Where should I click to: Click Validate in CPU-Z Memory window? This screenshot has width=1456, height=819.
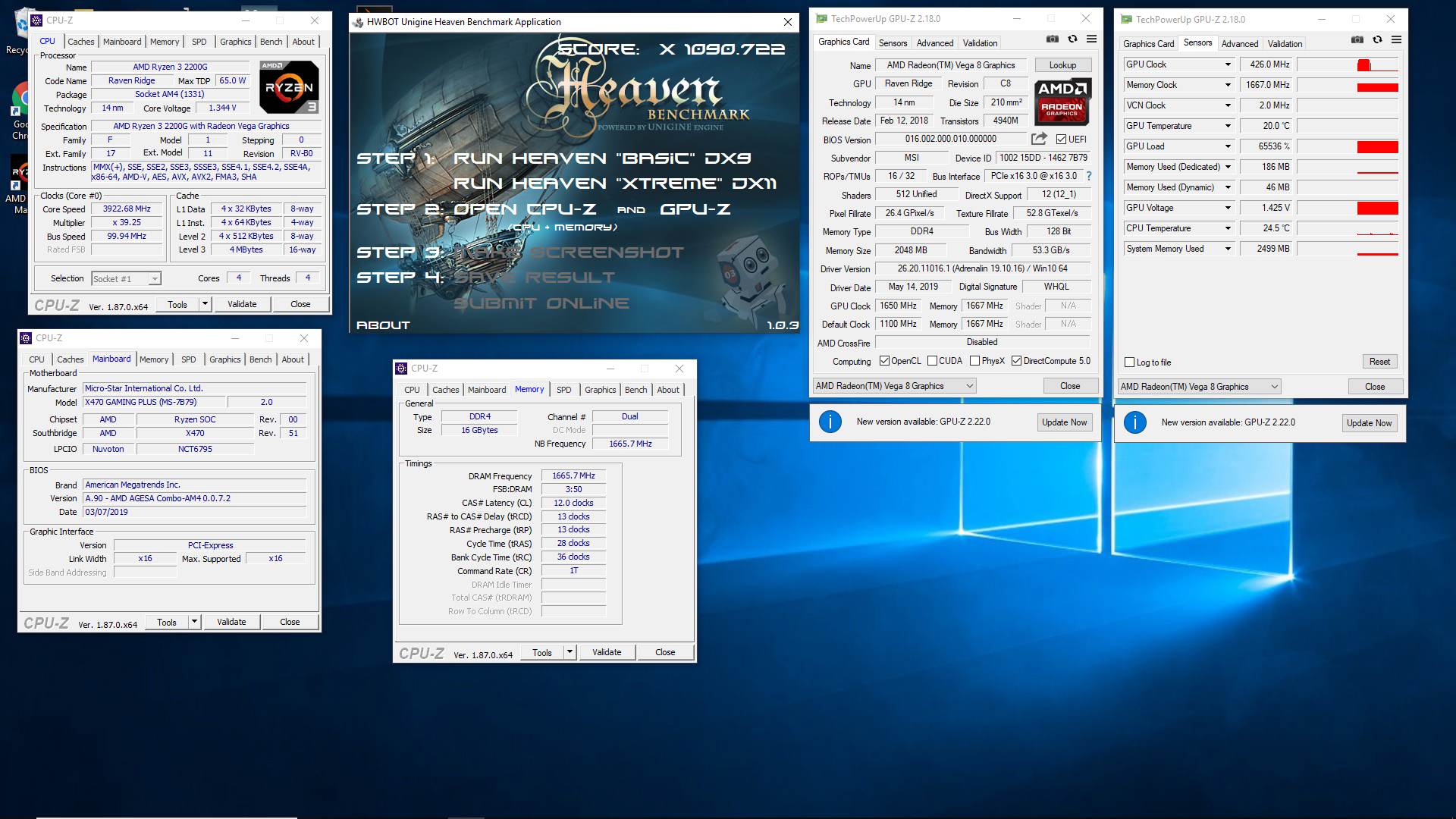[x=607, y=652]
